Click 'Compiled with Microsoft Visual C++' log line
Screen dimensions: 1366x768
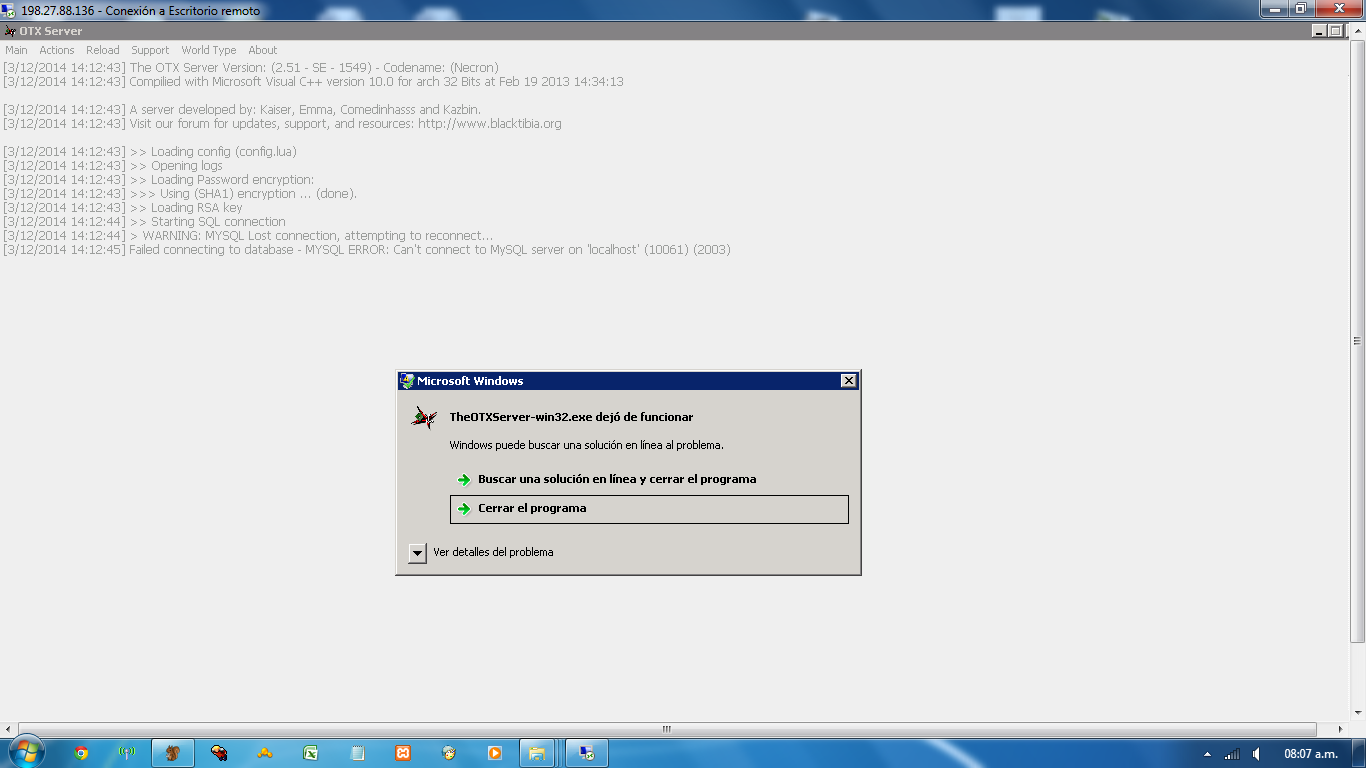coord(313,82)
